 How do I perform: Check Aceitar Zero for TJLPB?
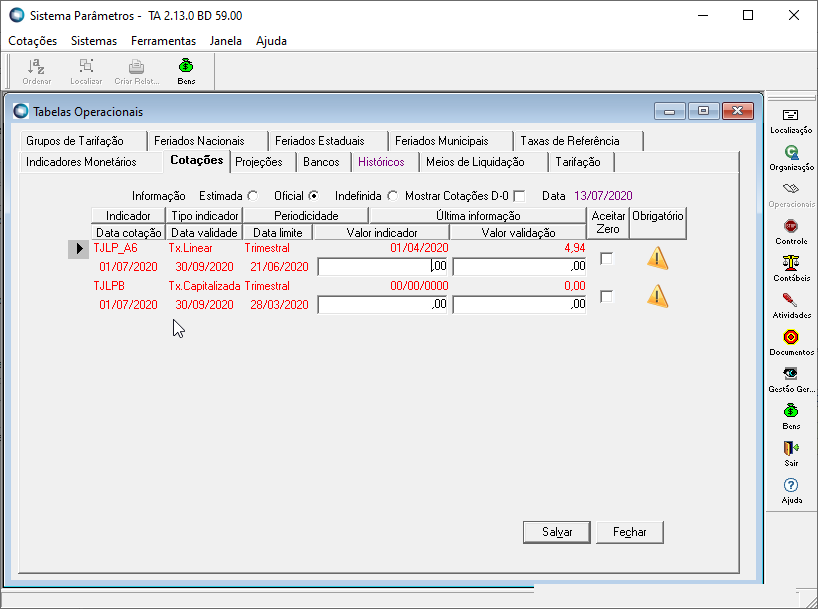(606, 296)
